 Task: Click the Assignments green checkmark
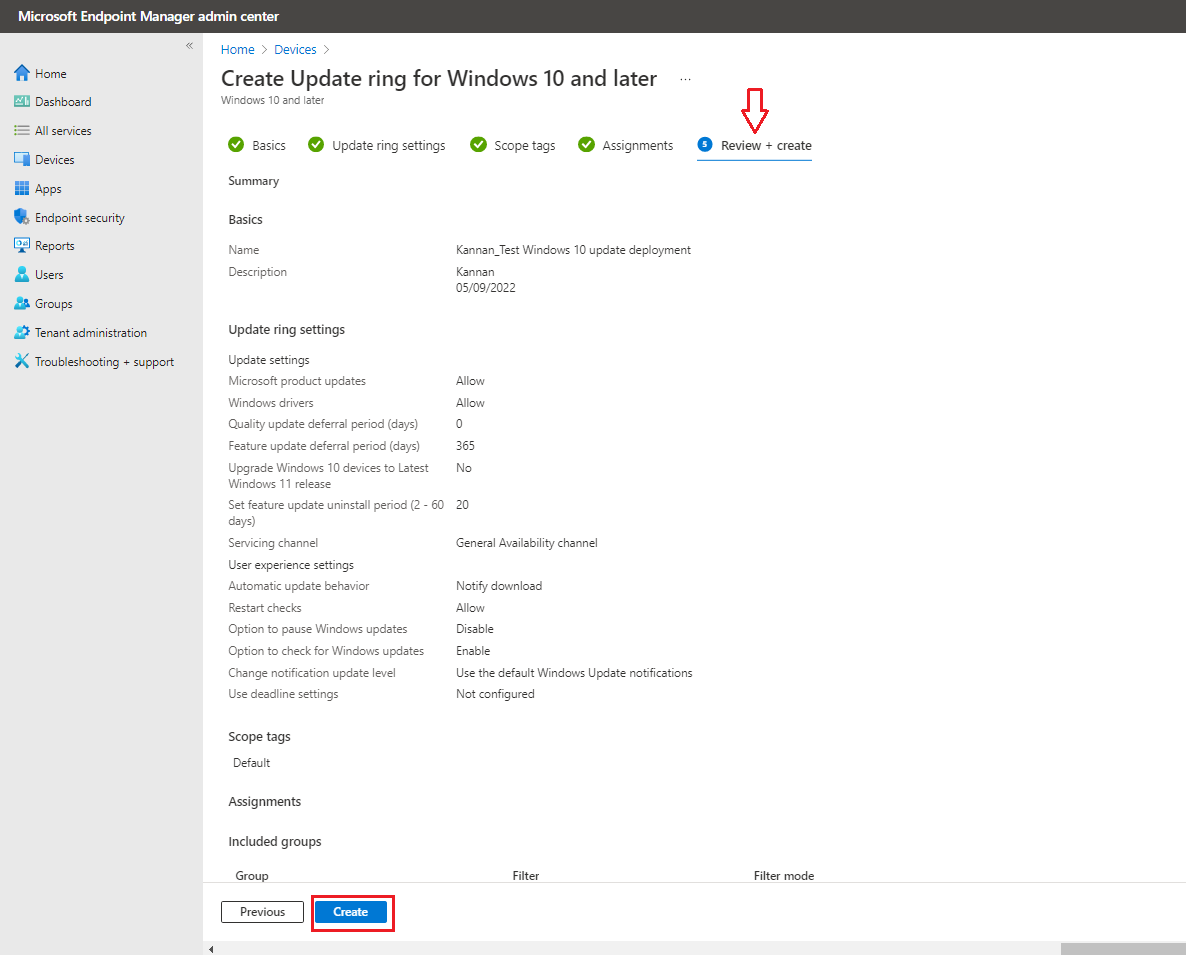coord(586,144)
